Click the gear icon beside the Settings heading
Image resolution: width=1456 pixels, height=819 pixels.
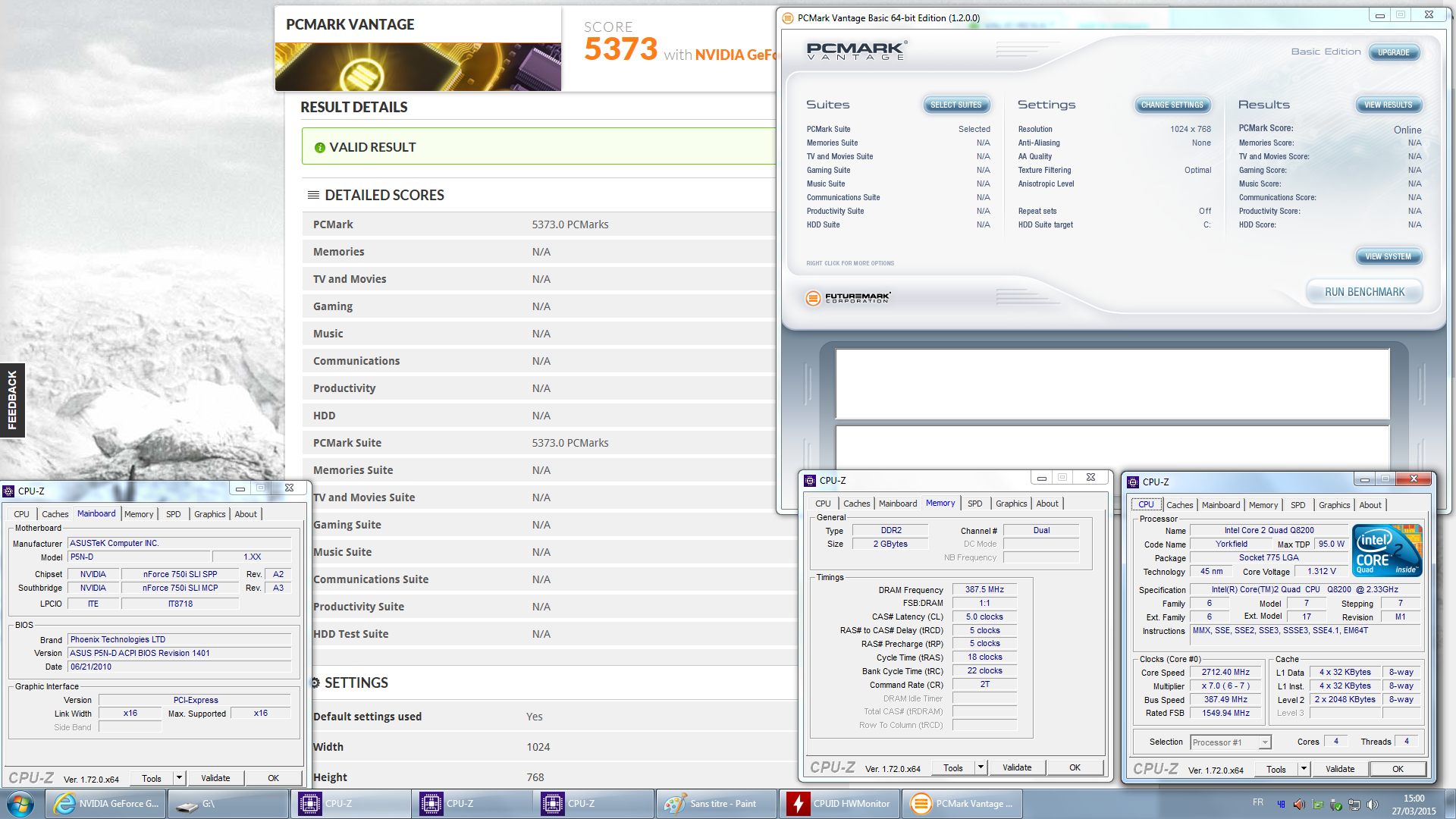(315, 682)
